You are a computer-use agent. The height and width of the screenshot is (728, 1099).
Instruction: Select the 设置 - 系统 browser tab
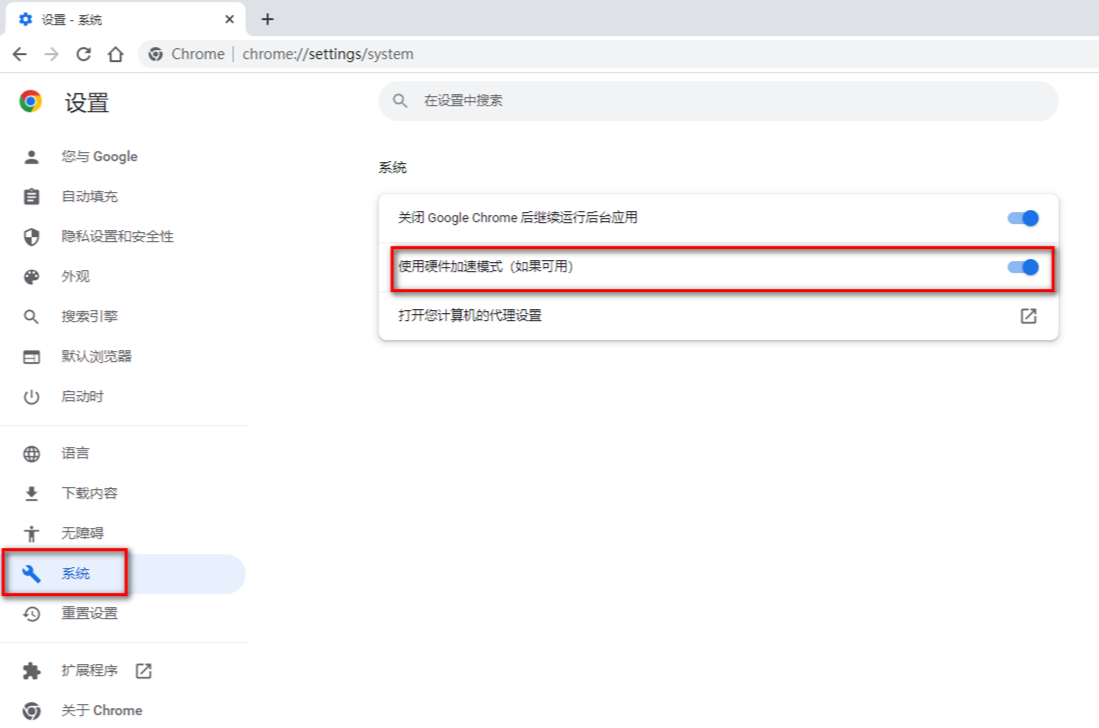125,20
